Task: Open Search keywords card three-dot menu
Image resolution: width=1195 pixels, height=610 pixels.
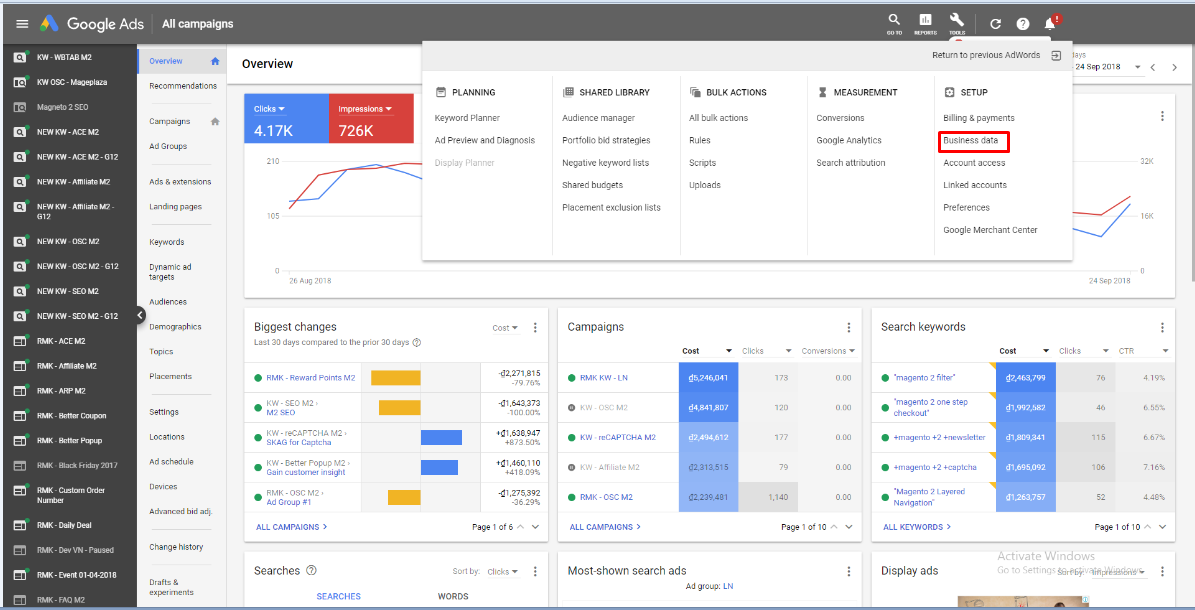Action: tap(1162, 328)
